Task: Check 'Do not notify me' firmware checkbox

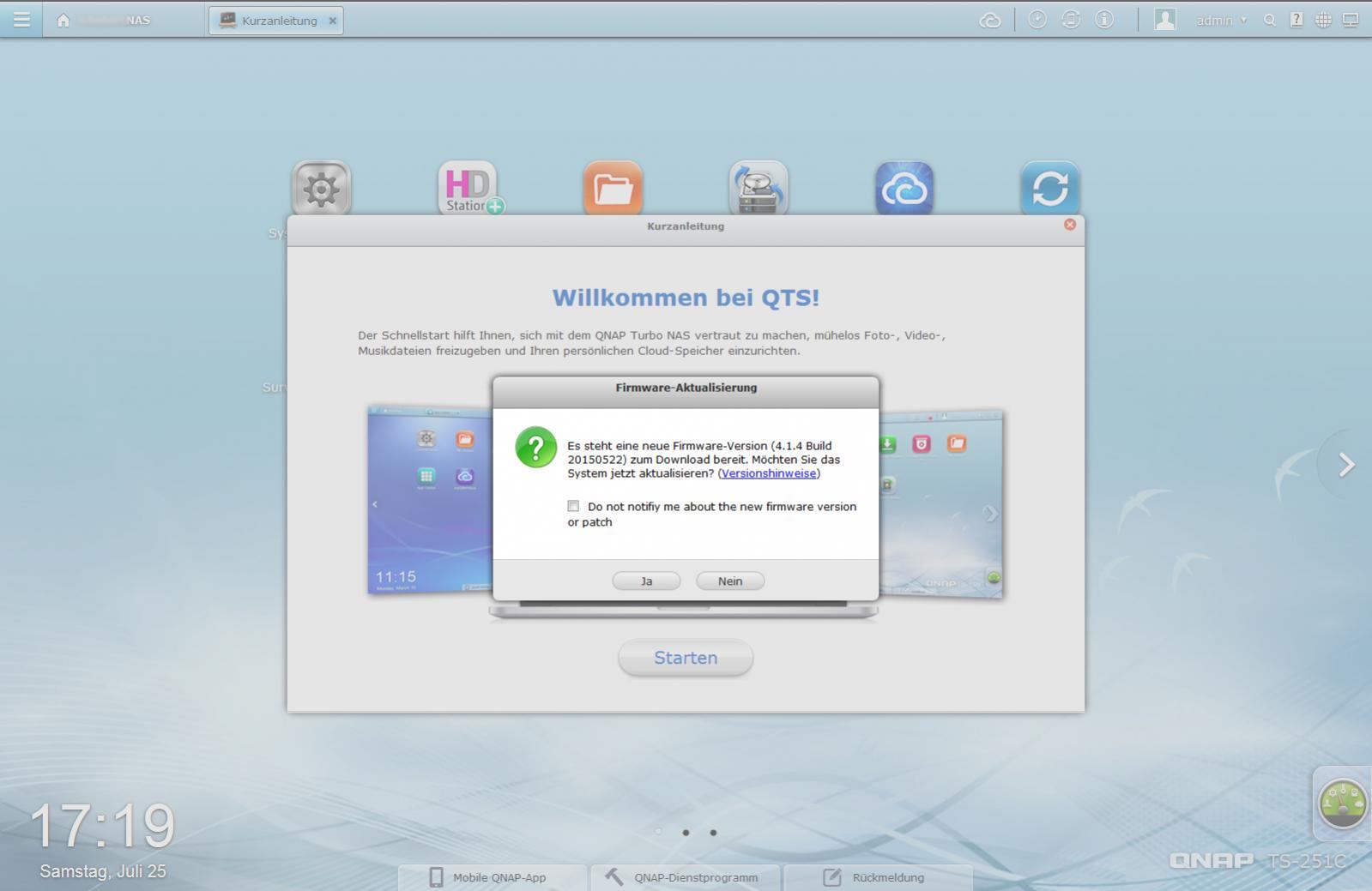Action: click(573, 506)
